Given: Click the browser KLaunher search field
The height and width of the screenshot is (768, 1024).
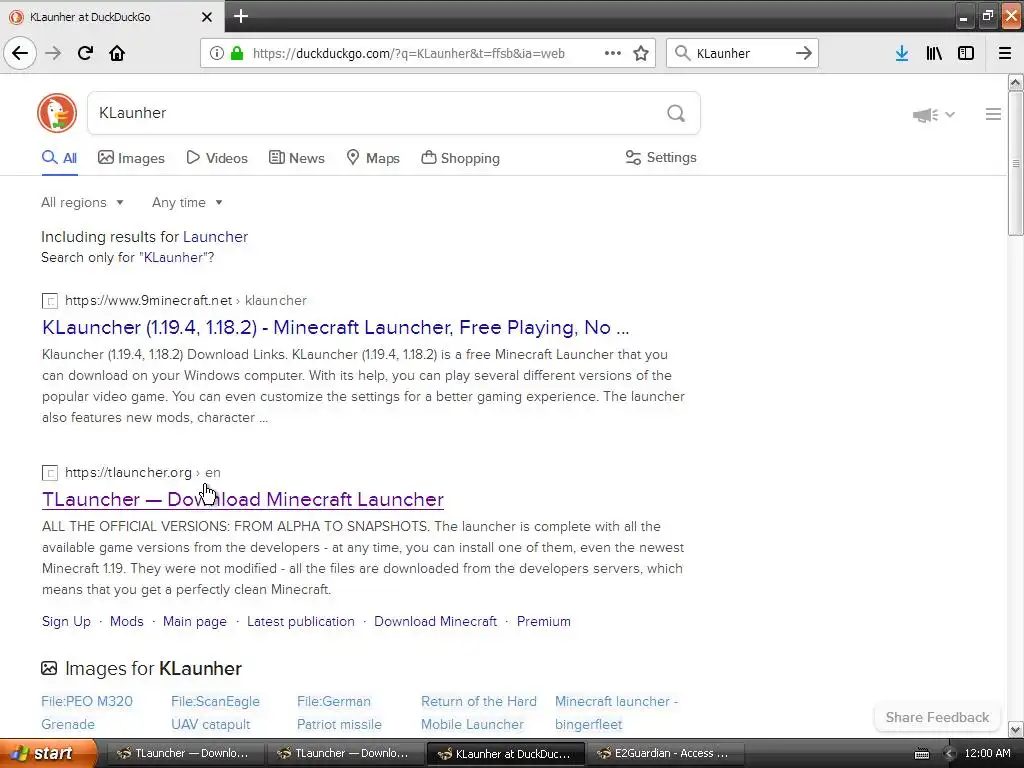Looking at the screenshot, I should (741, 53).
